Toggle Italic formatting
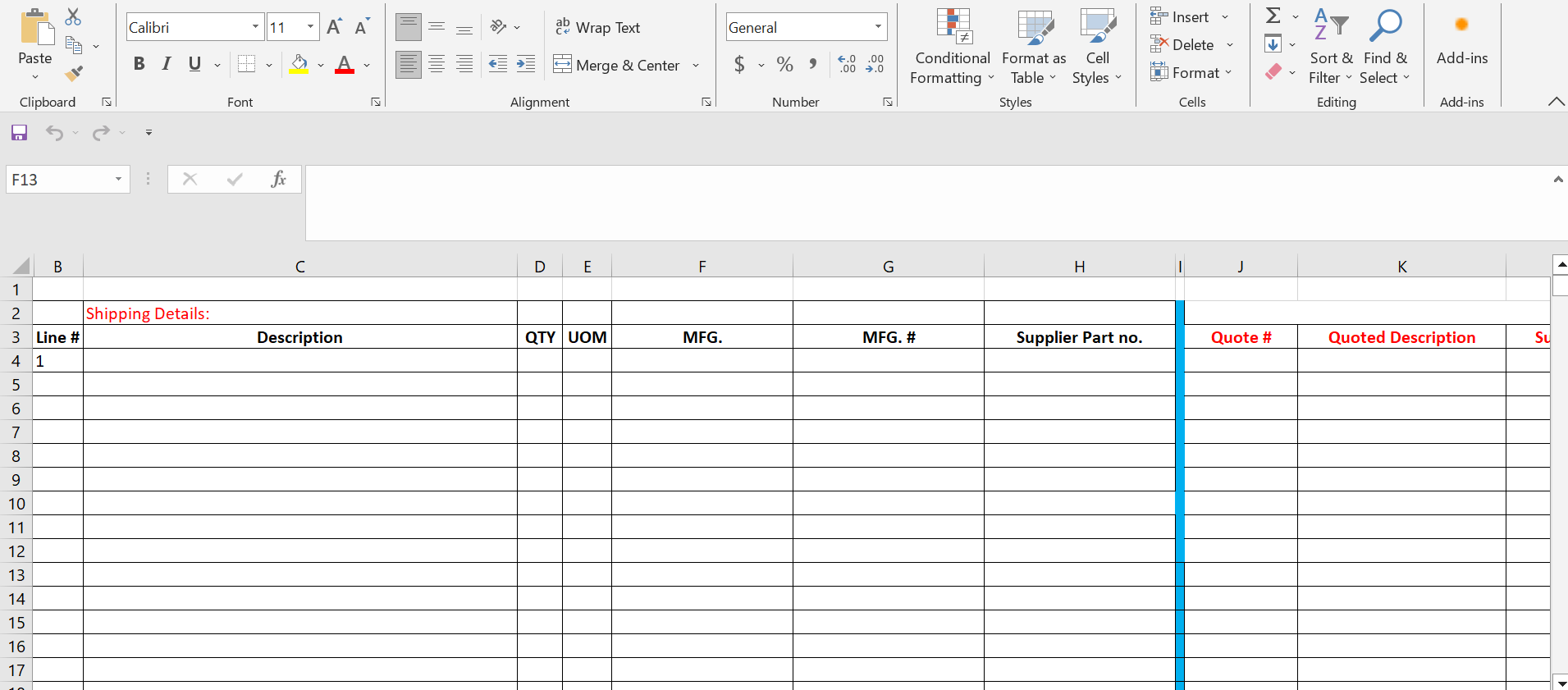 click(167, 64)
